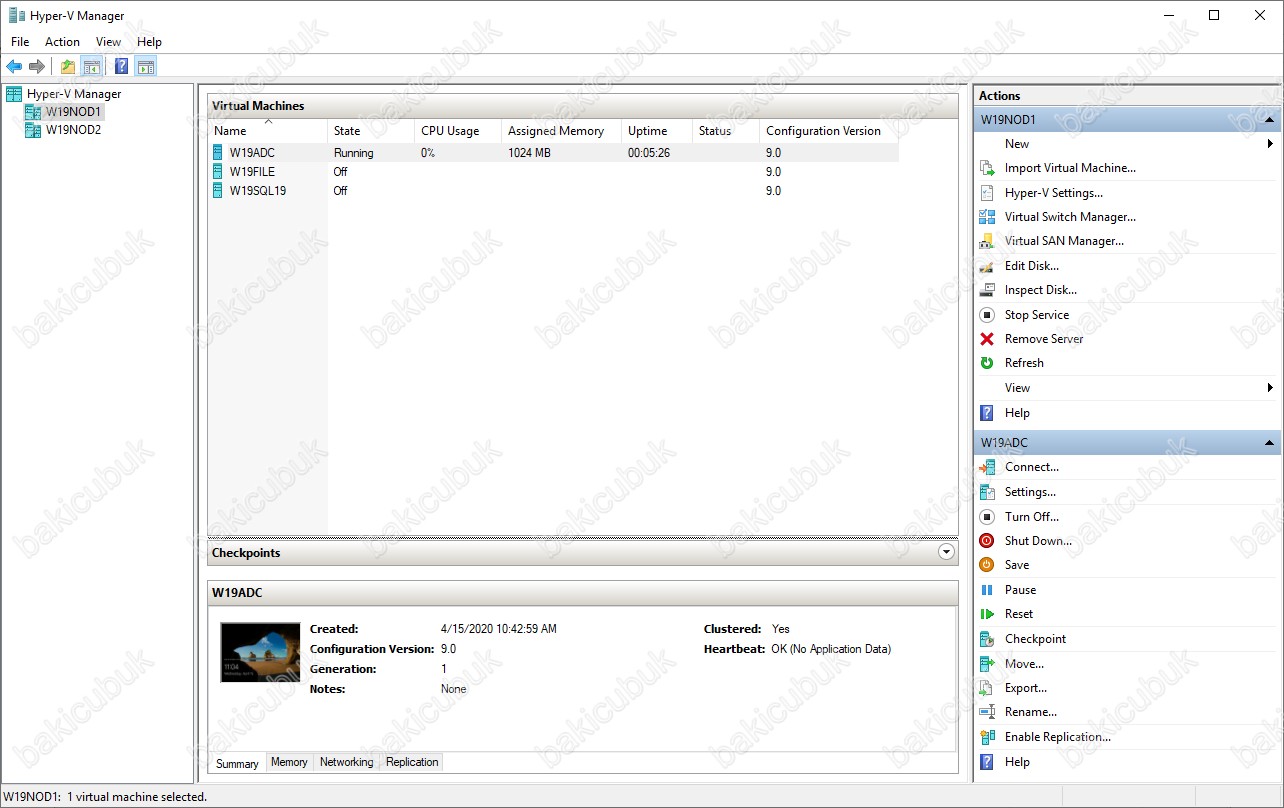This screenshot has height=808, width=1284.
Task: Click the orange Save icon
Action: pos(987,565)
